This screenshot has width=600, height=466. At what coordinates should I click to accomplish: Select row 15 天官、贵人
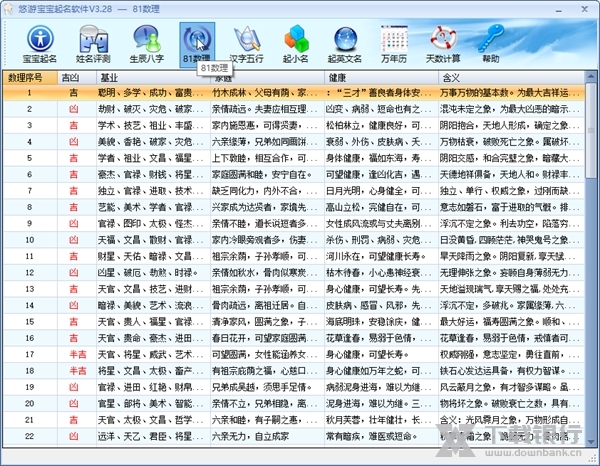pyautogui.click(x=294, y=322)
